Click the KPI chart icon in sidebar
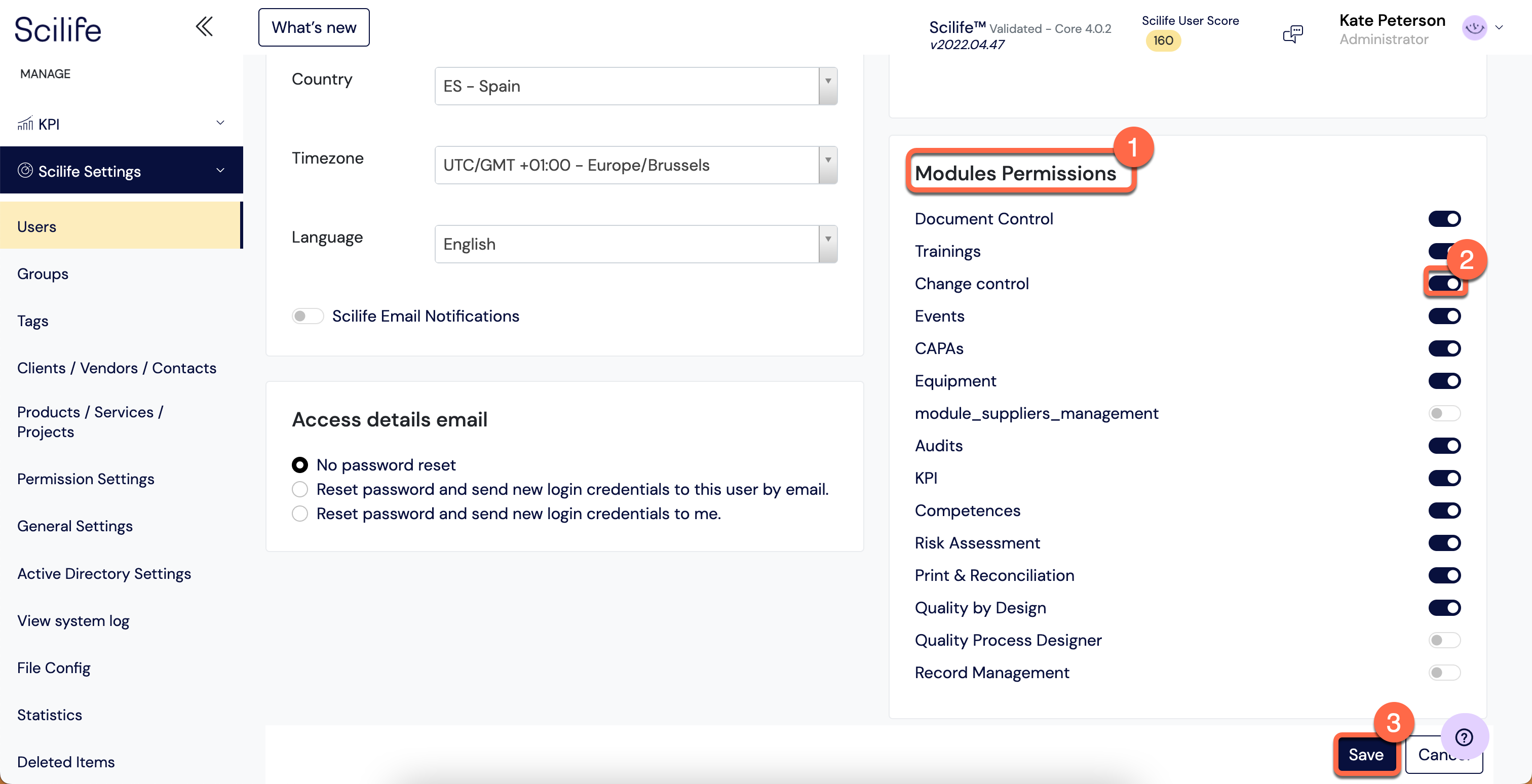The image size is (1532, 784). point(25,124)
